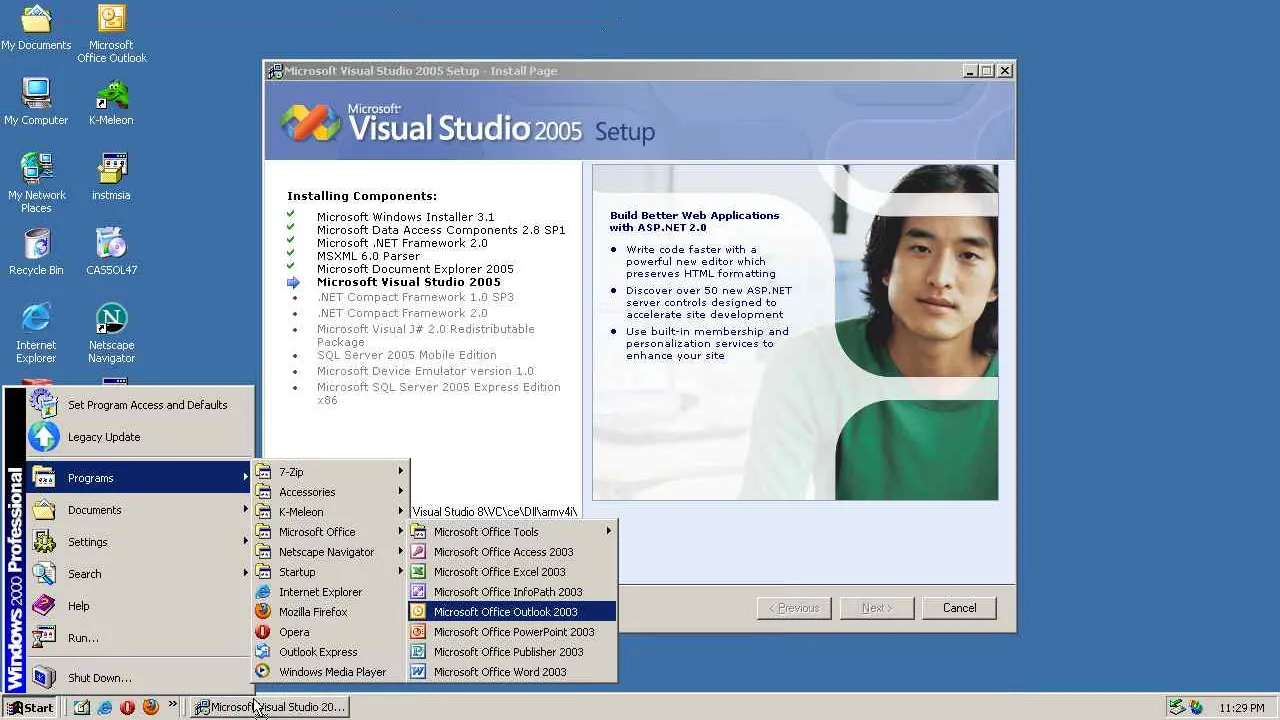Screen dimensions: 1280x720
Task: Expand the 7-Zip submenu arrow
Action: [x=401, y=471]
